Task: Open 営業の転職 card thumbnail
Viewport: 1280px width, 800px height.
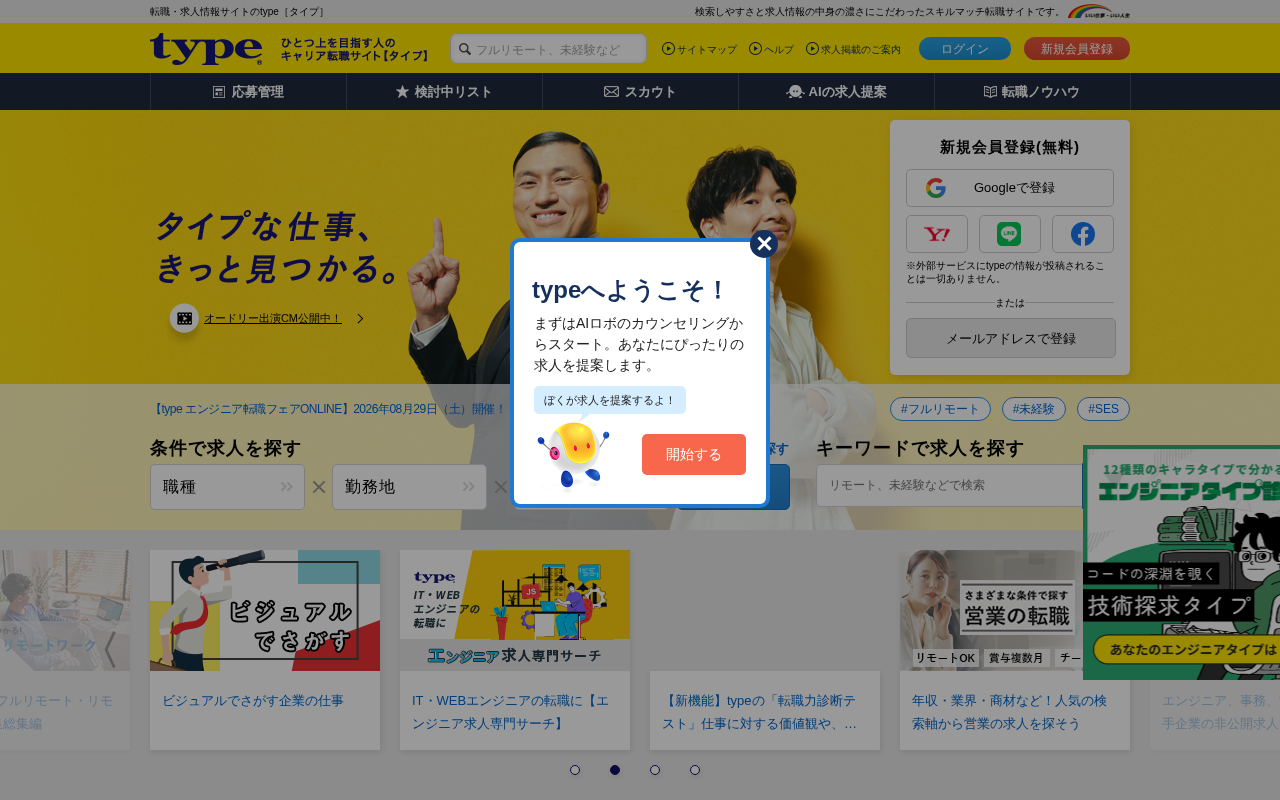Action: click(x=1015, y=610)
